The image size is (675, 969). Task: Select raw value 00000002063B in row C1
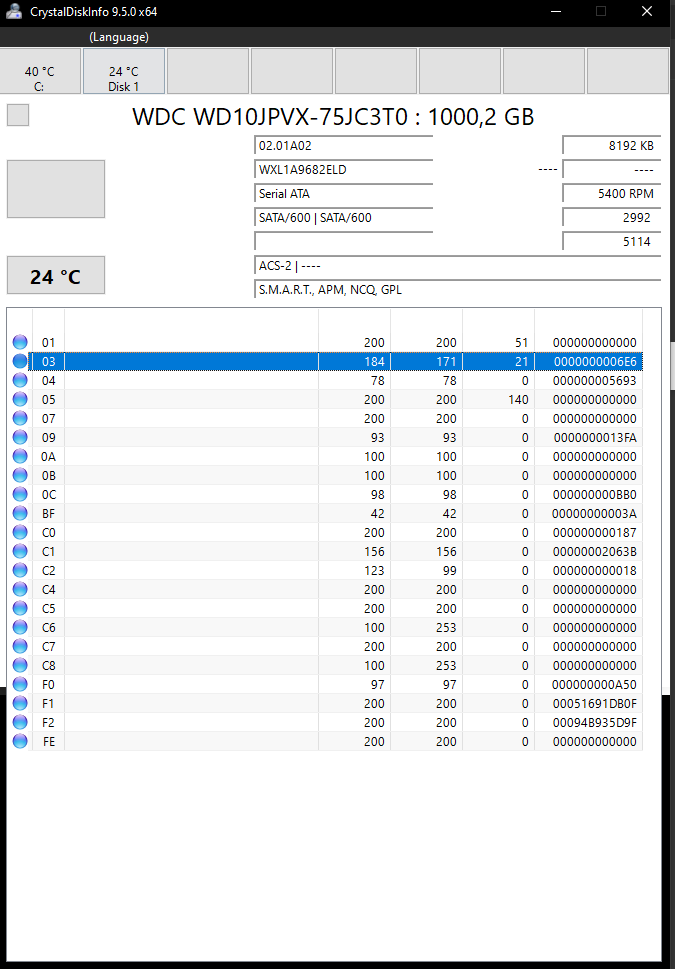tap(595, 551)
